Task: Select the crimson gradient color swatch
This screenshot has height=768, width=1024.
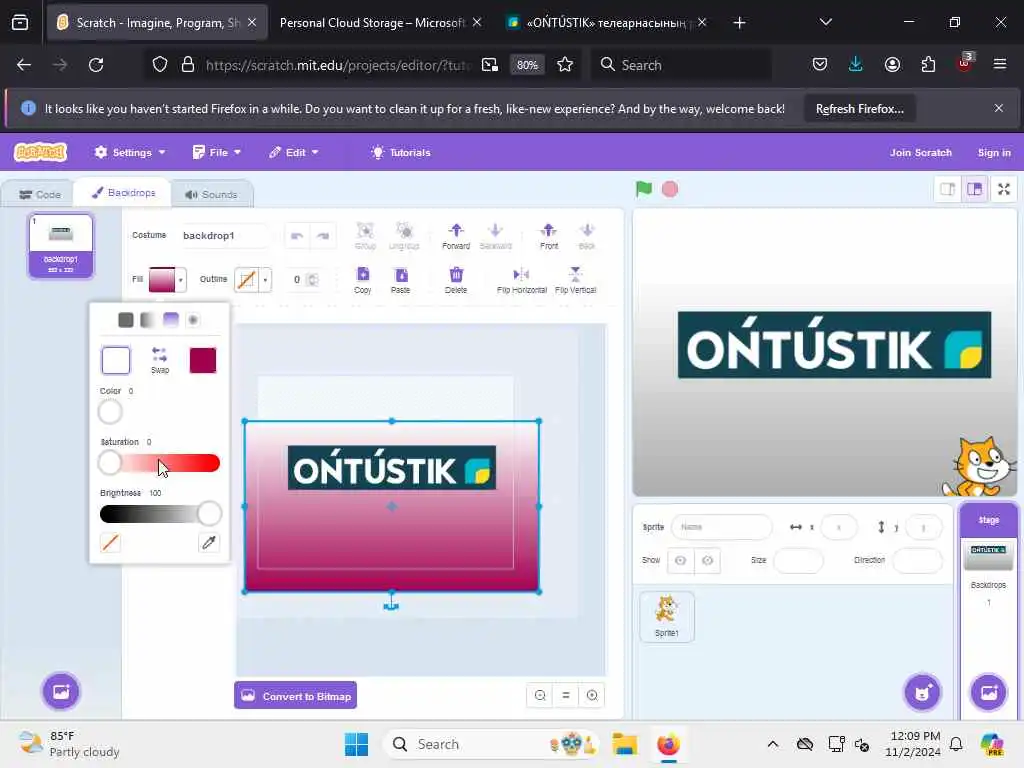Action: pyautogui.click(x=202, y=360)
